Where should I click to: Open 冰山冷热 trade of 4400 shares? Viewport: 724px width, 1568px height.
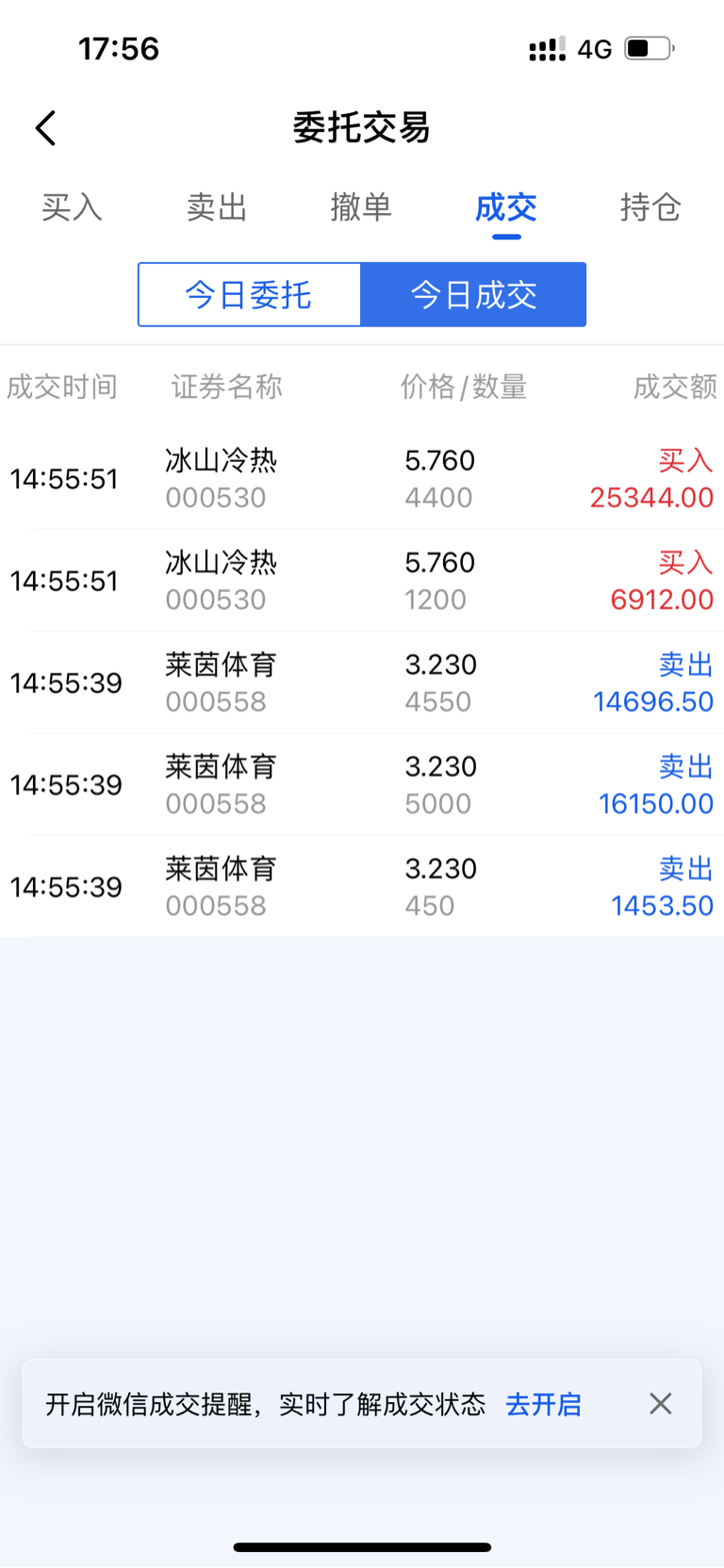coord(362,479)
